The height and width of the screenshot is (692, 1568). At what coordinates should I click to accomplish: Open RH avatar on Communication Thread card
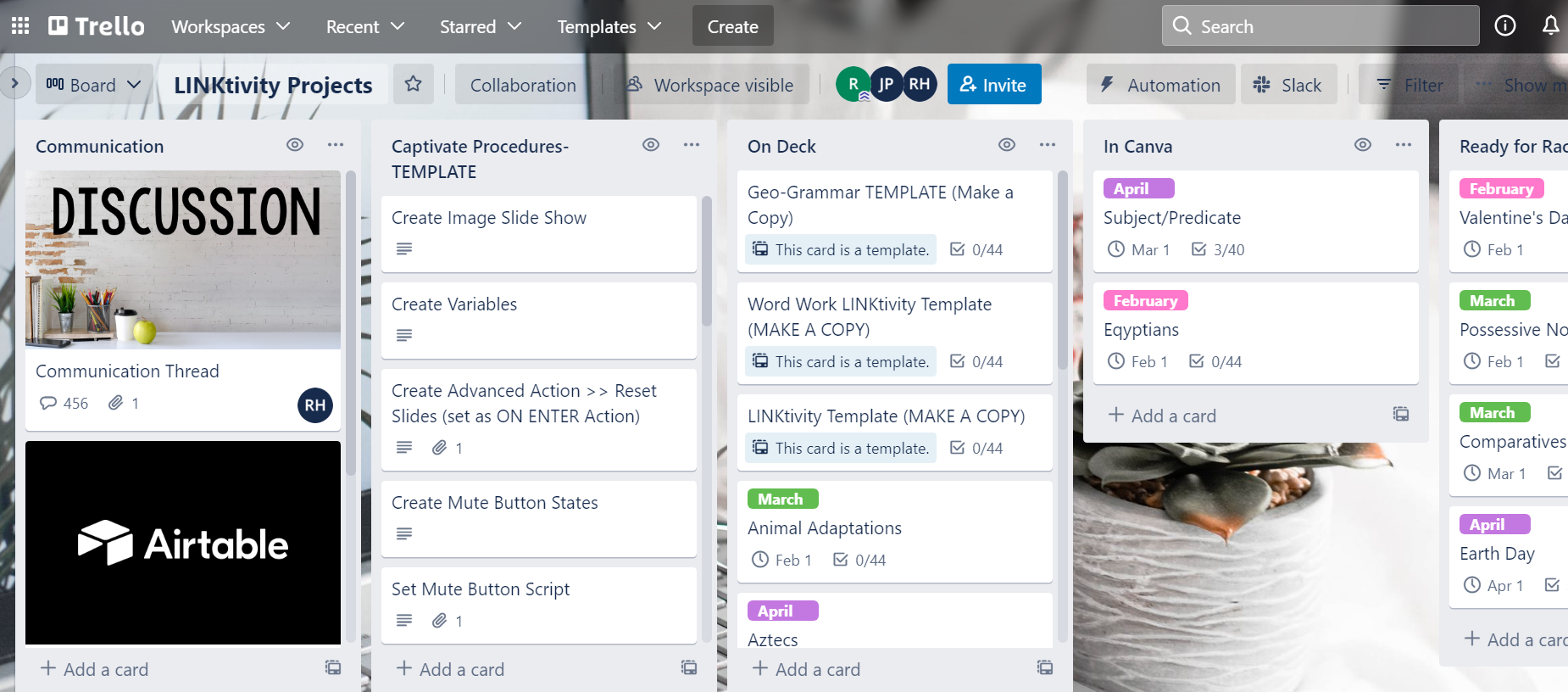315,405
